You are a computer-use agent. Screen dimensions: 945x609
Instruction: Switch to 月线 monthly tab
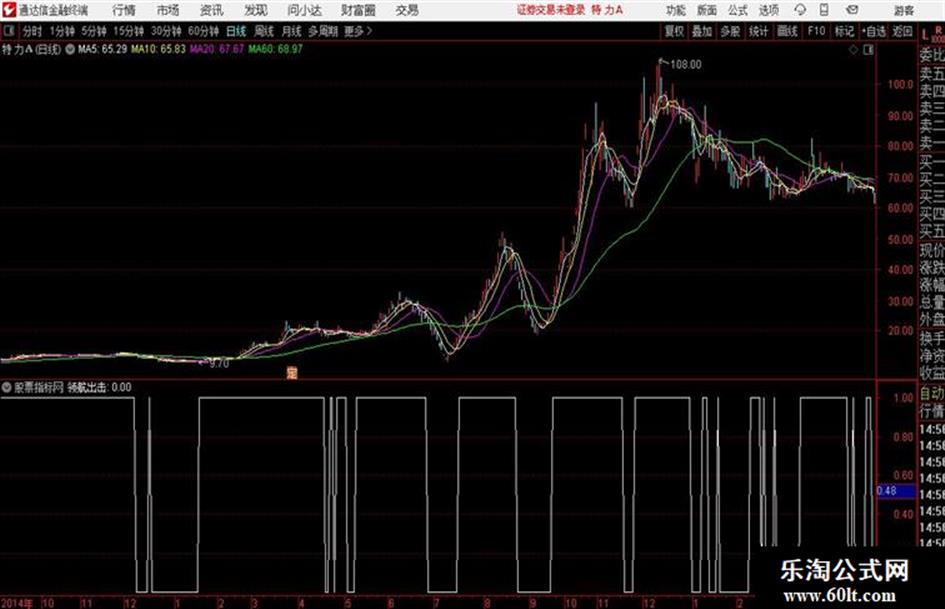tap(292, 31)
